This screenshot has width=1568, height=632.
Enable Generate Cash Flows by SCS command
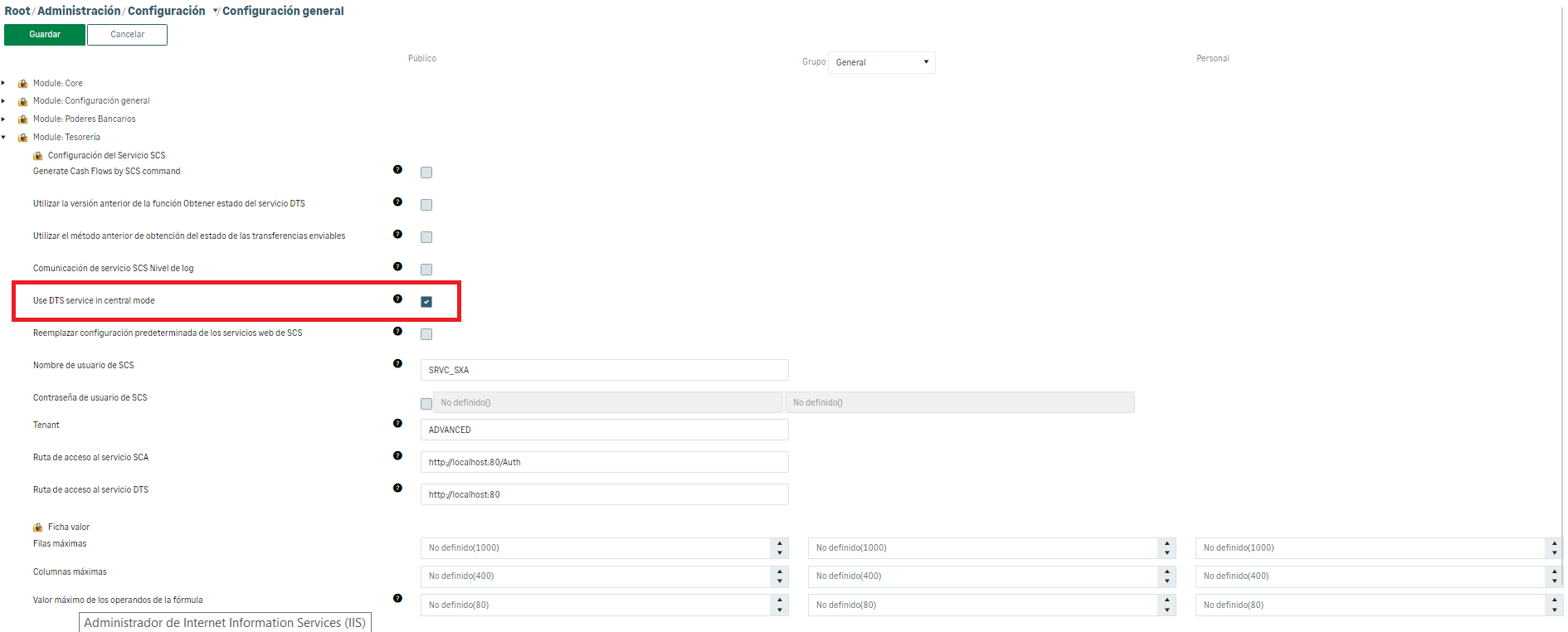tap(426, 173)
